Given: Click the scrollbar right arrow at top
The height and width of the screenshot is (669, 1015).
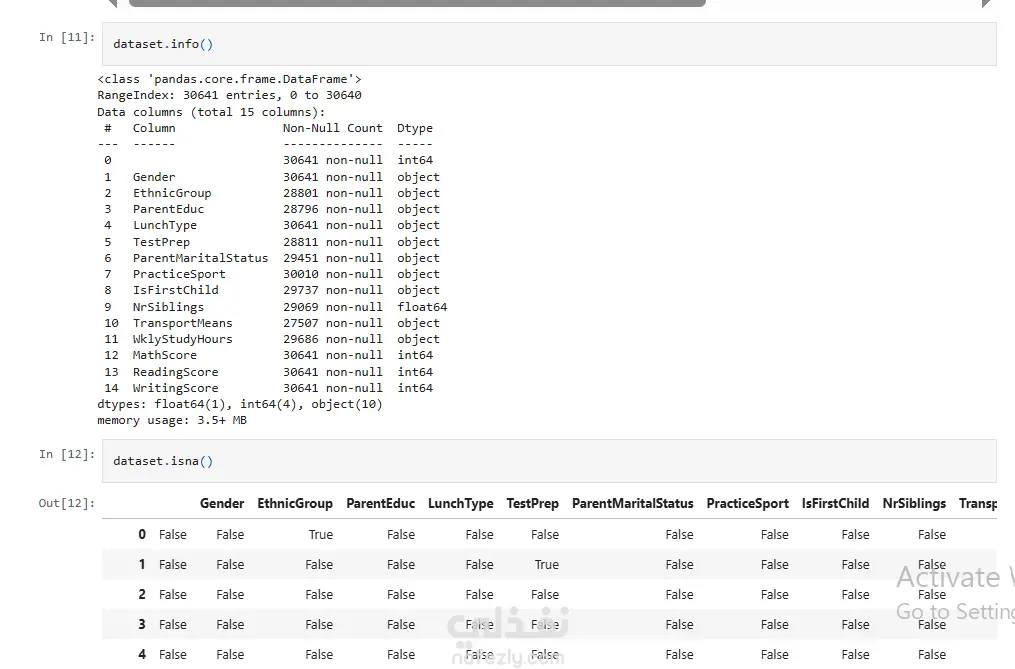Looking at the screenshot, I should (987, 3).
